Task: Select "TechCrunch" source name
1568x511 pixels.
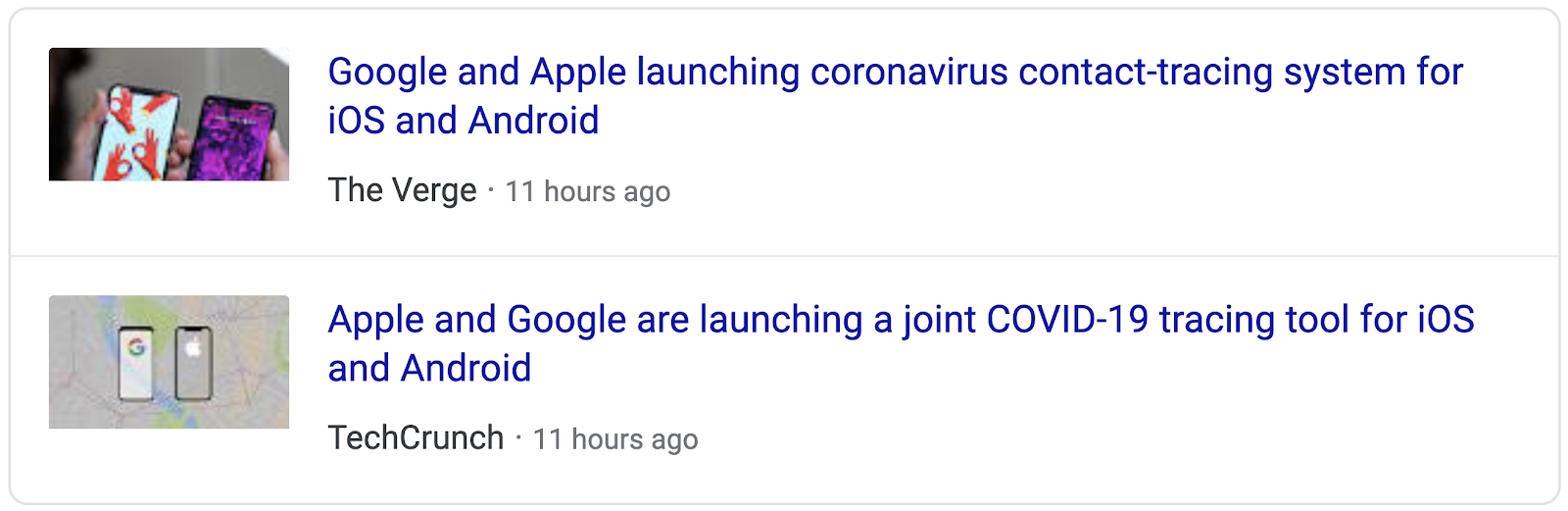Action: 416,437
